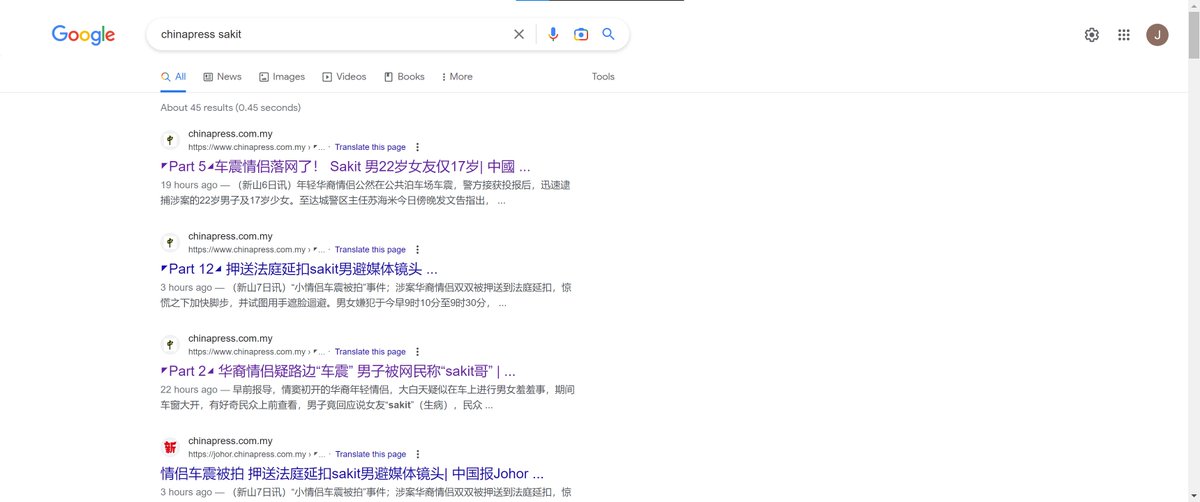Select the All results tab
The height and width of the screenshot is (502, 1200).
(x=173, y=76)
